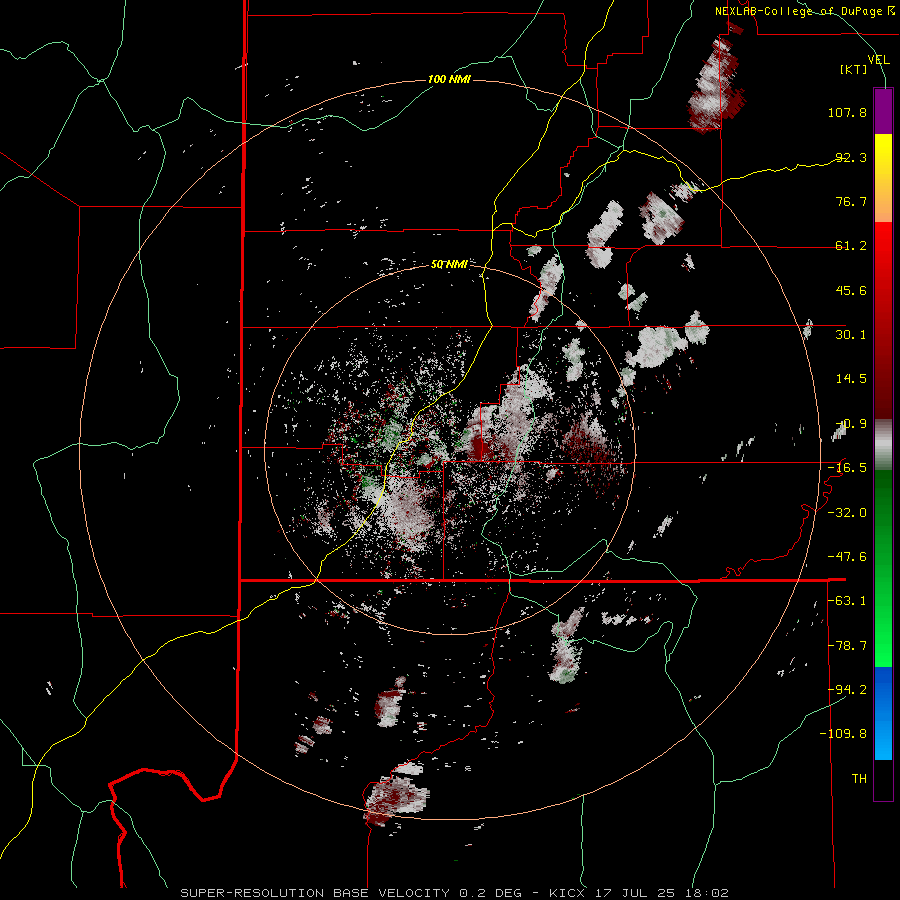Select the 76.7 scale value
Screen dimensions: 900x900
(851, 201)
